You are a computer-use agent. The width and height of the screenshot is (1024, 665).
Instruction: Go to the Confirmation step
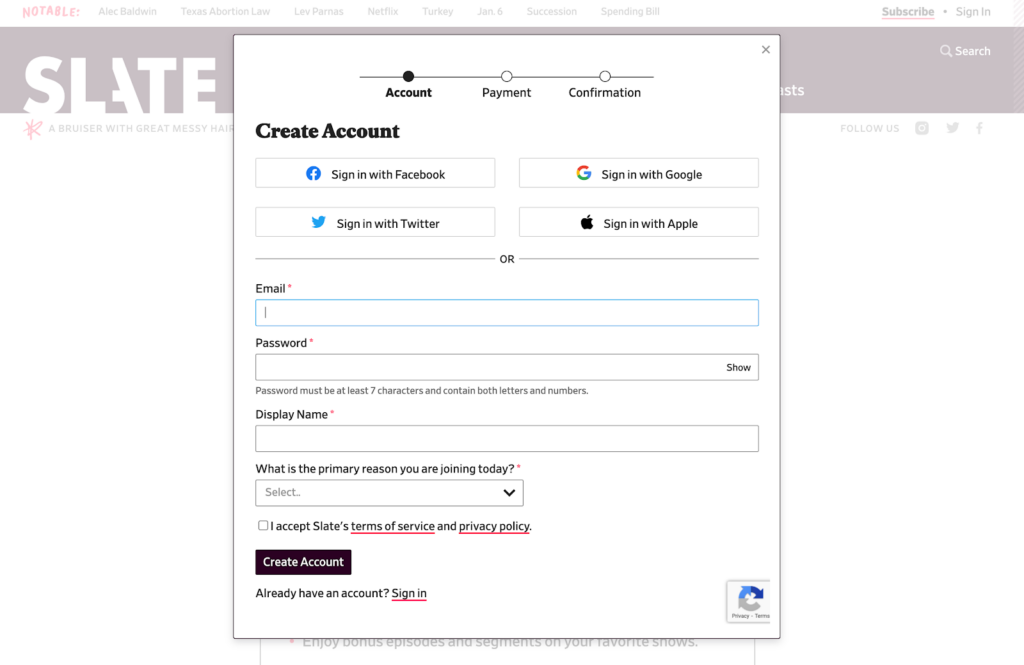pos(605,77)
